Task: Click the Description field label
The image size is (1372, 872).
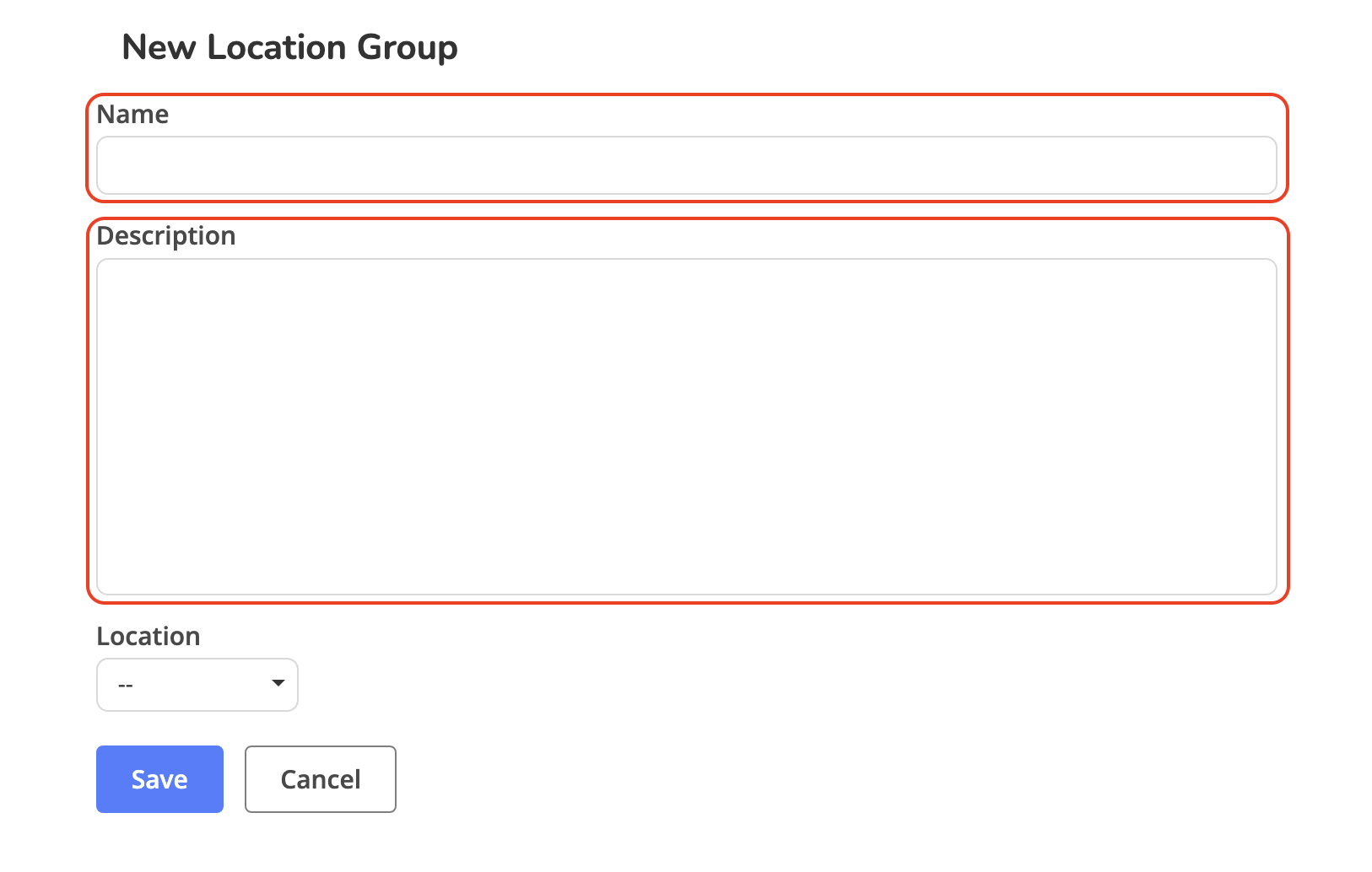Action: (165, 236)
